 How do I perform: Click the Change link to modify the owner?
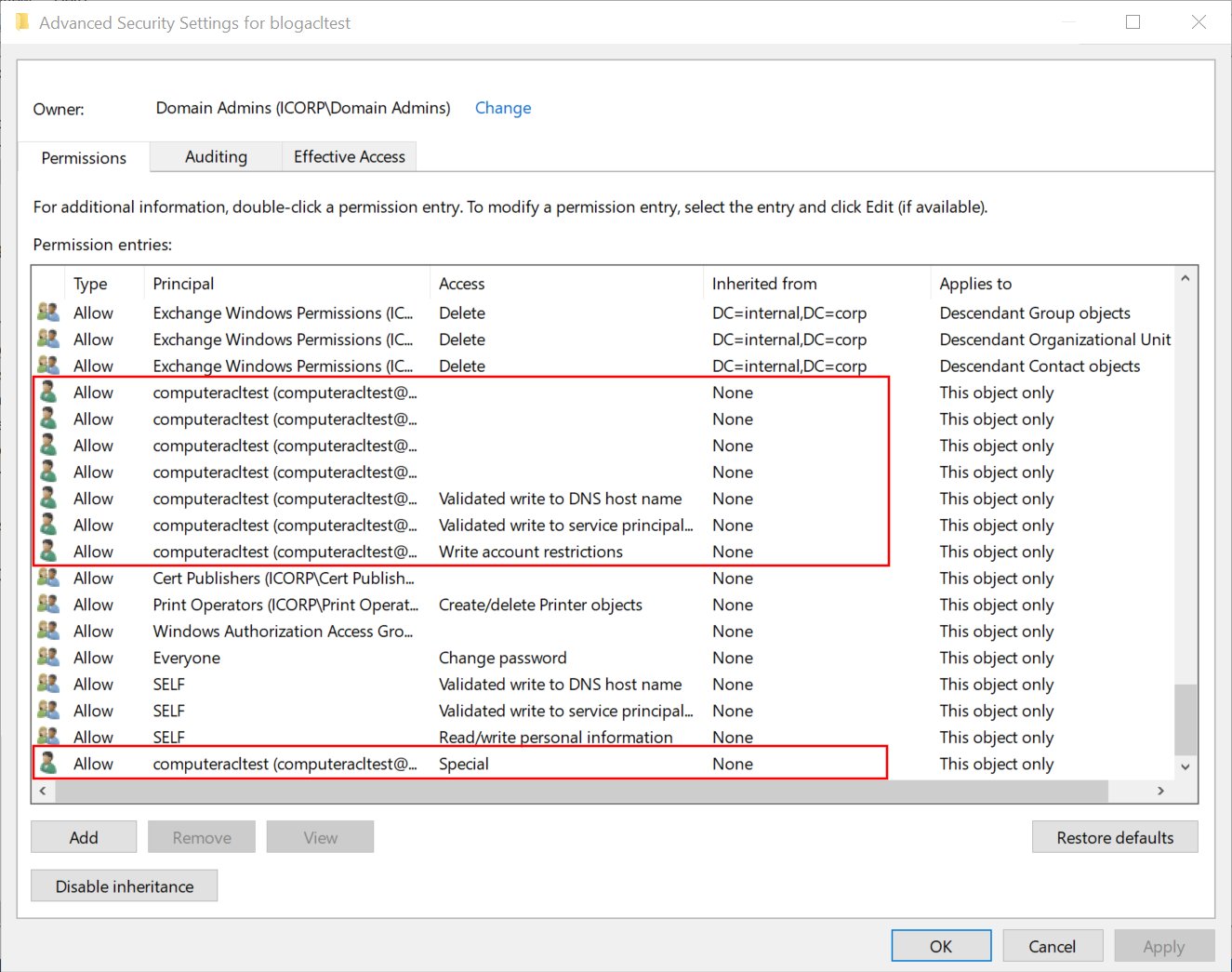502,108
